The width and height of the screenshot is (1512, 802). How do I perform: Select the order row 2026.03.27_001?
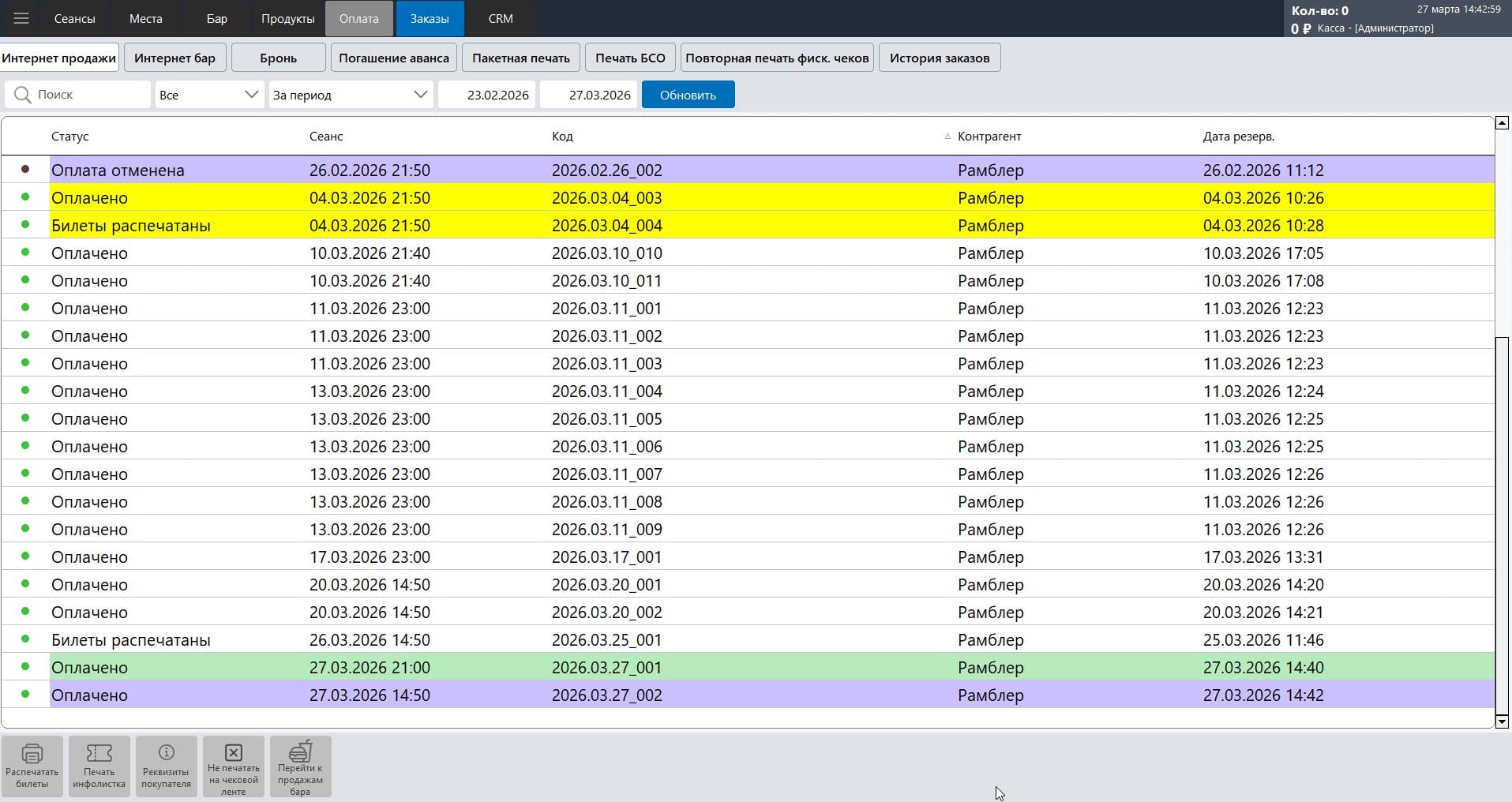tap(606, 668)
